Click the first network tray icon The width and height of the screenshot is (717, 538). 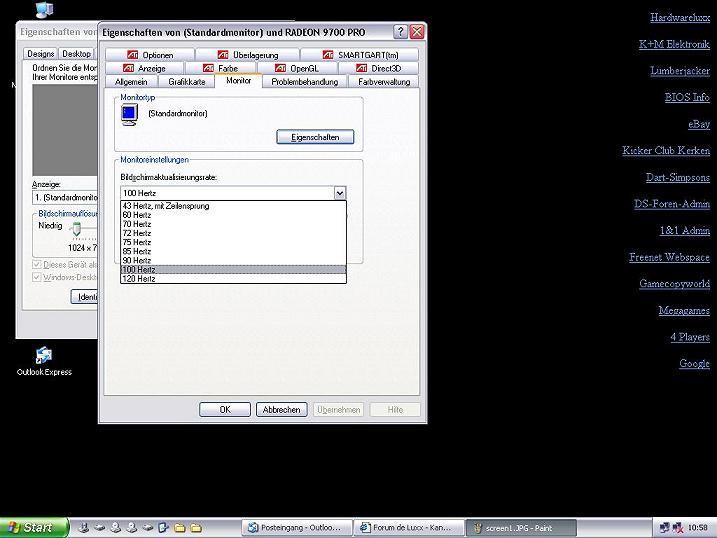[x=665, y=528]
